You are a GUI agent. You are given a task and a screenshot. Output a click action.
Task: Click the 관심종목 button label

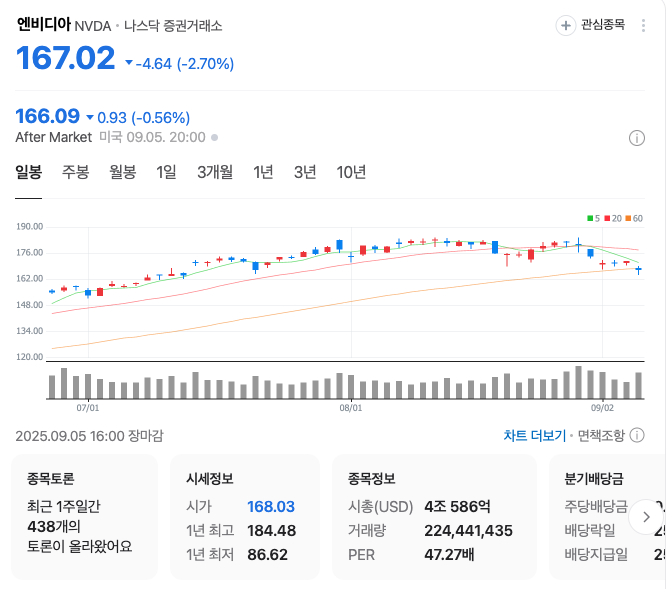[x=603, y=25]
